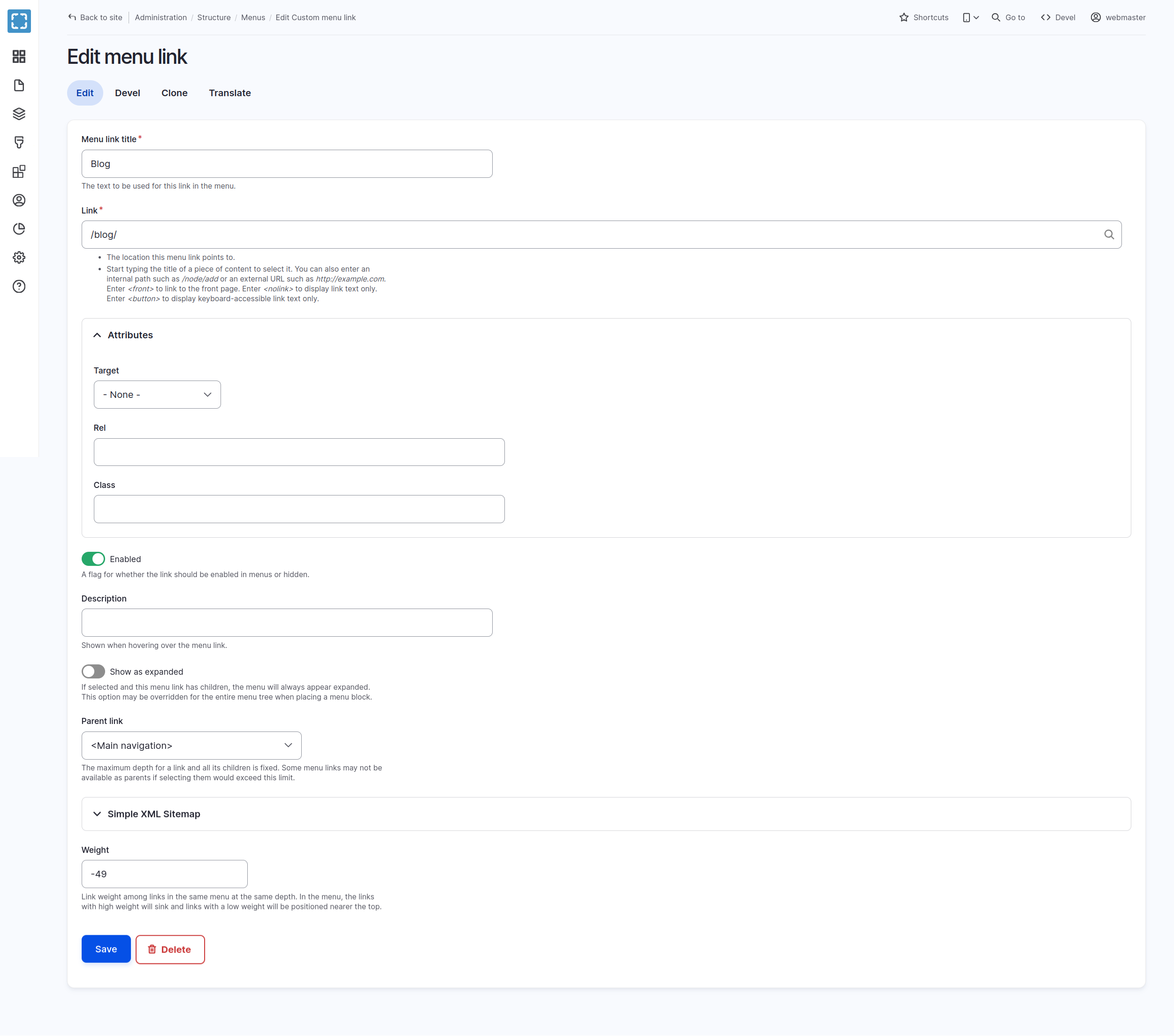The height and width of the screenshot is (1036, 1174).
Task: Open the People user icon in sidebar
Action: (19, 200)
